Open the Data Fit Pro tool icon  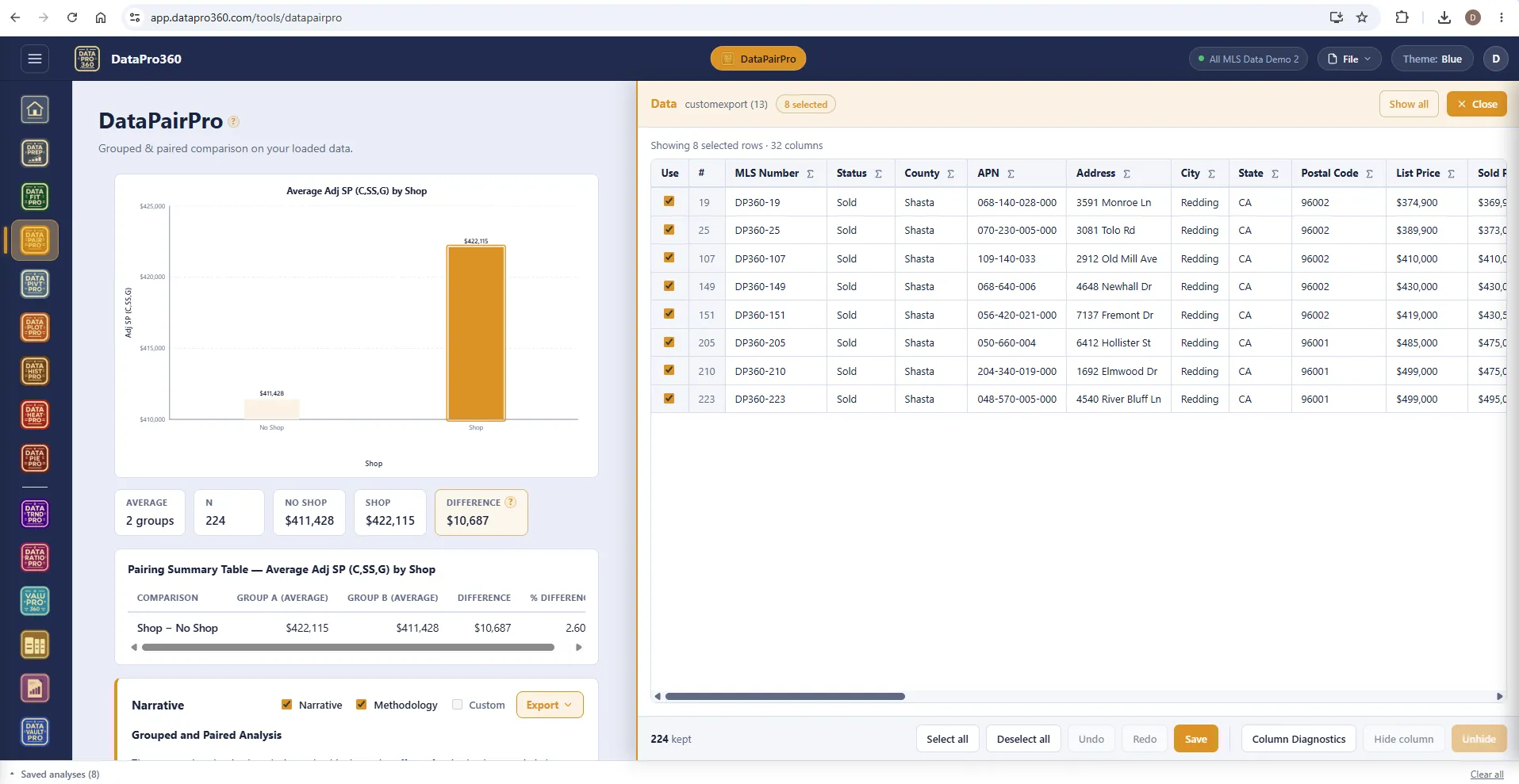(x=35, y=197)
